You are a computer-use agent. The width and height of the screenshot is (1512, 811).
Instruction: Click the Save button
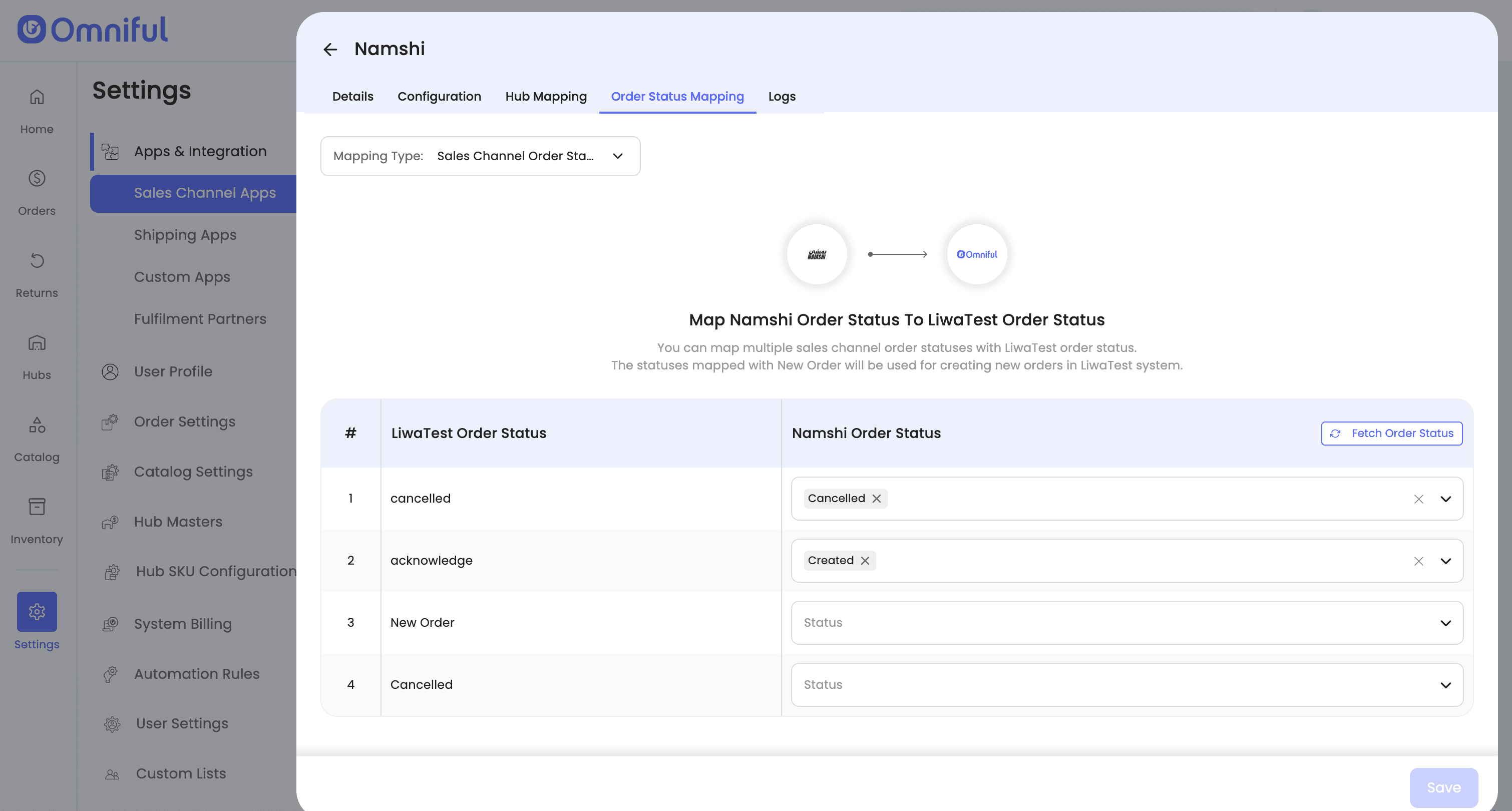click(1443, 787)
